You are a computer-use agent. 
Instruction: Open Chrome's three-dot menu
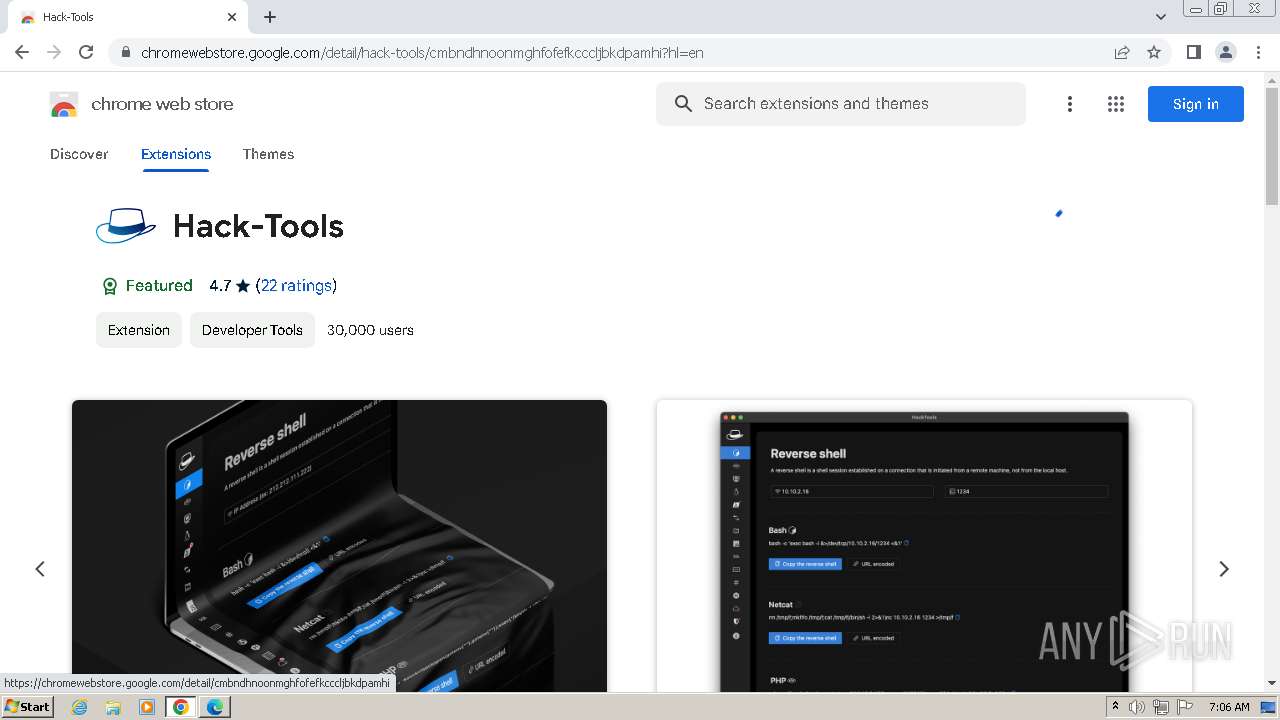pos(1258,52)
